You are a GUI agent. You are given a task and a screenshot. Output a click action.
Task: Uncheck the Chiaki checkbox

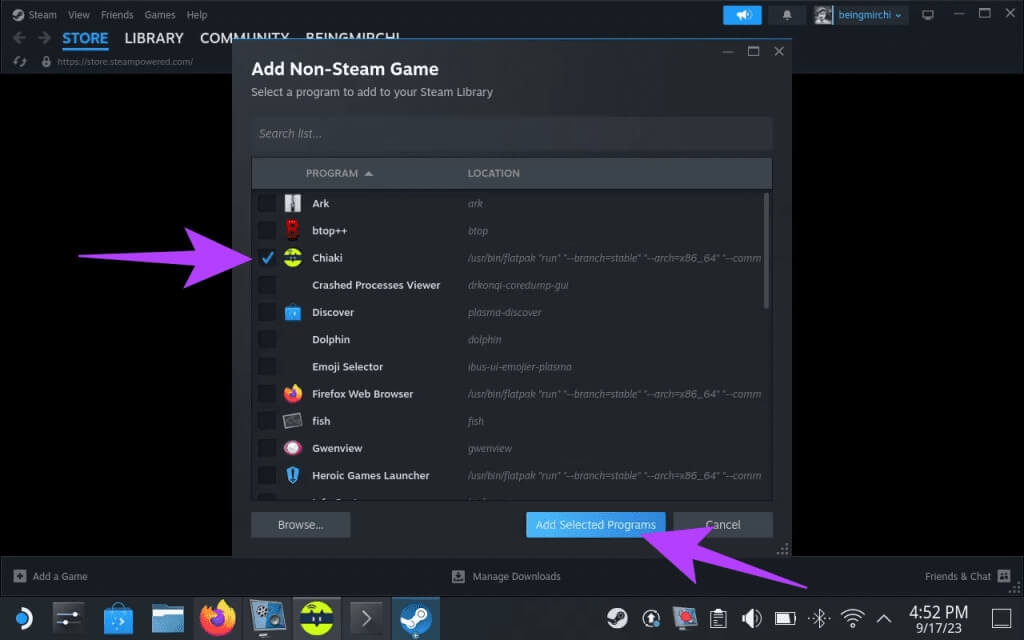[266, 257]
